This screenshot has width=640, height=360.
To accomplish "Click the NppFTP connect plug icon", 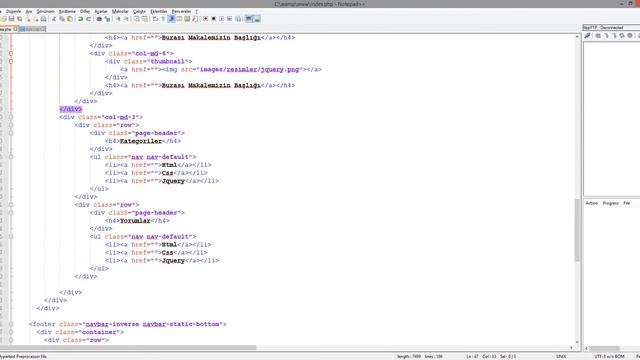I will coord(587,36).
